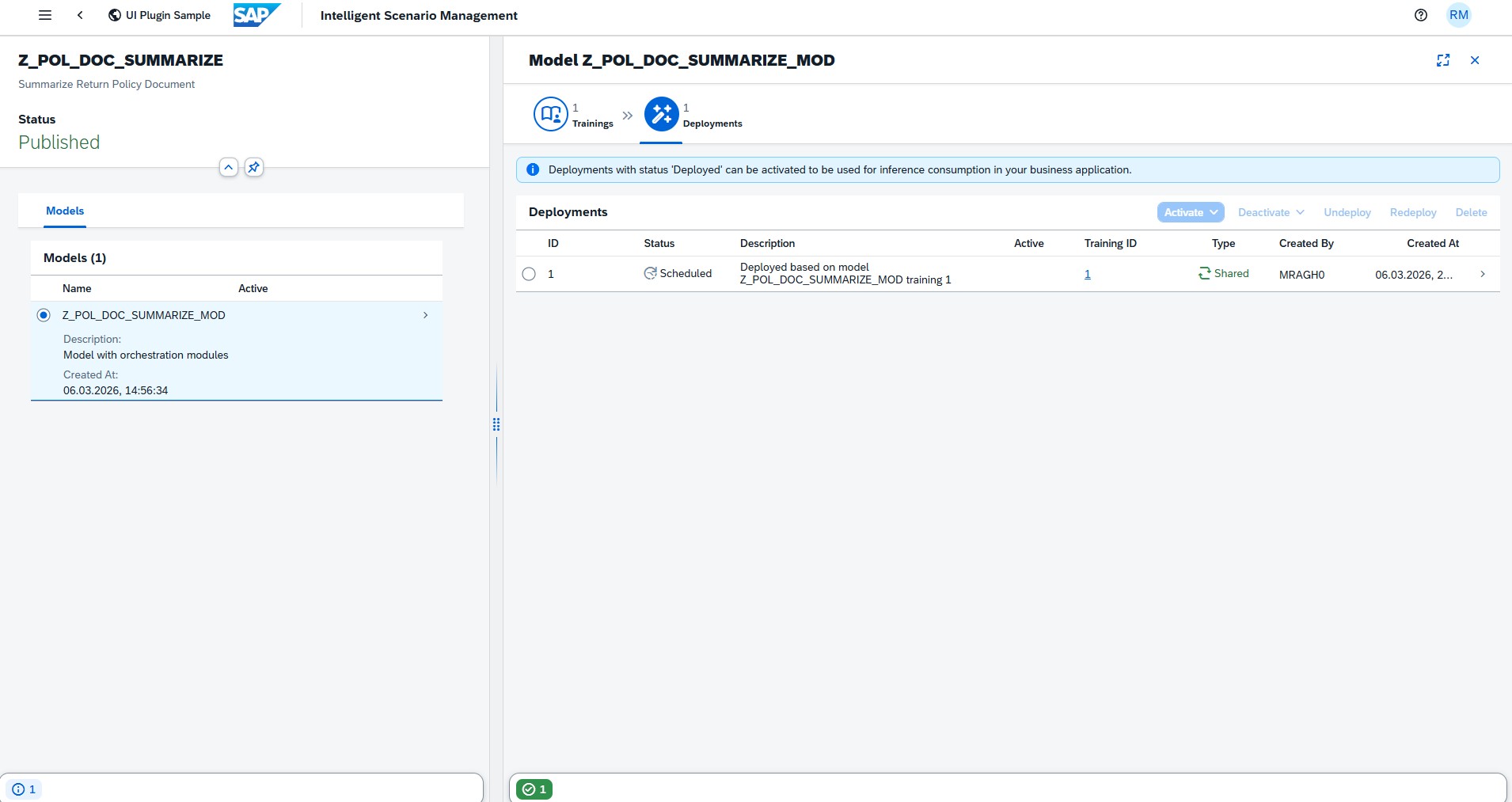The image size is (1512, 802).
Task: Click the Redeploy button
Action: pos(1413,212)
